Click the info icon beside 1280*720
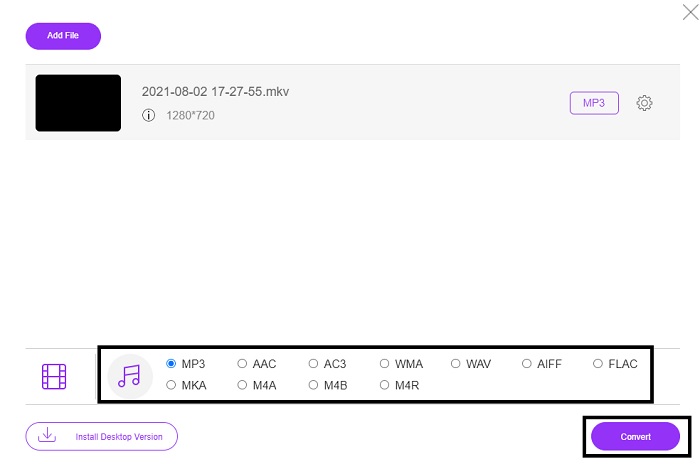700x469 pixels. coord(148,115)
